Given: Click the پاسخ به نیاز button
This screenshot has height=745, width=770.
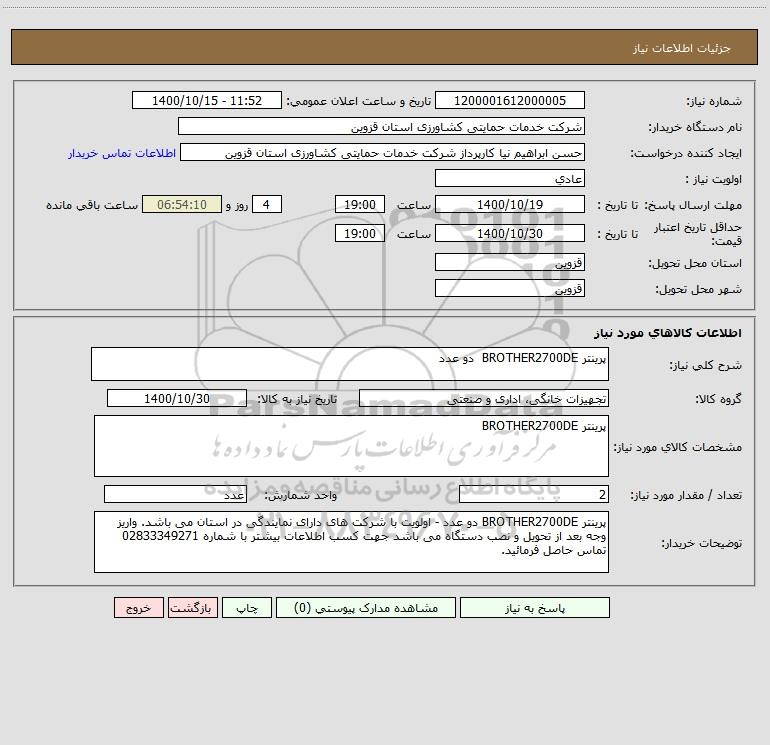Looking at the screenshot, I should 534,608.
